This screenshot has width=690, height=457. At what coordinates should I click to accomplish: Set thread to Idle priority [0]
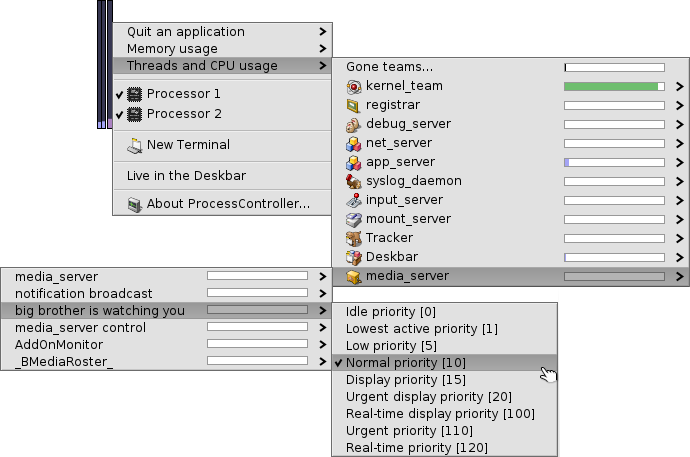pos(444,311)
